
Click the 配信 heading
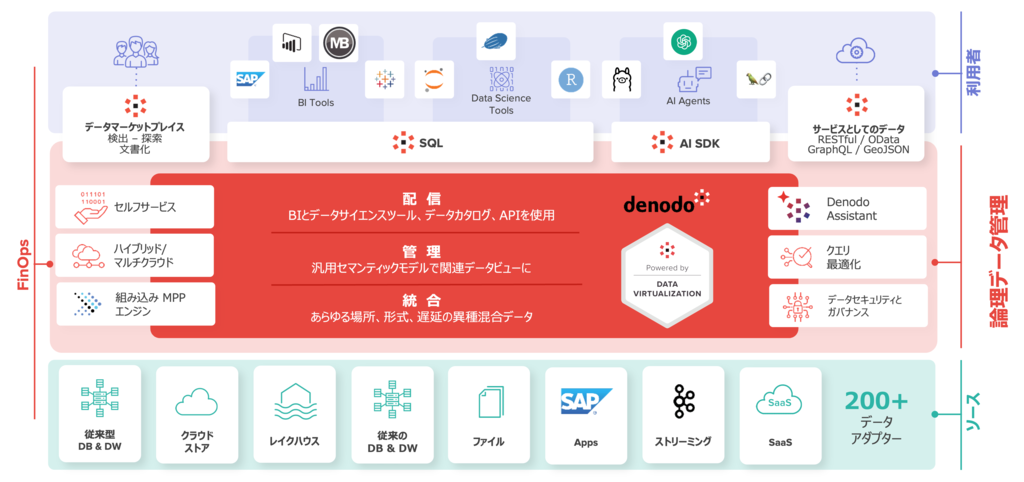coord(422,198)
